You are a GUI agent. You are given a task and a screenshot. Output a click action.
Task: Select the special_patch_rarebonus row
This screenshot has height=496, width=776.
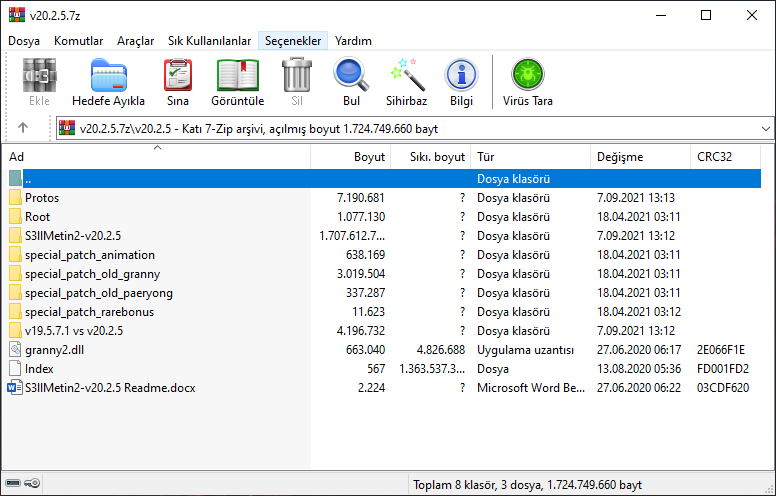pos(385,311)
